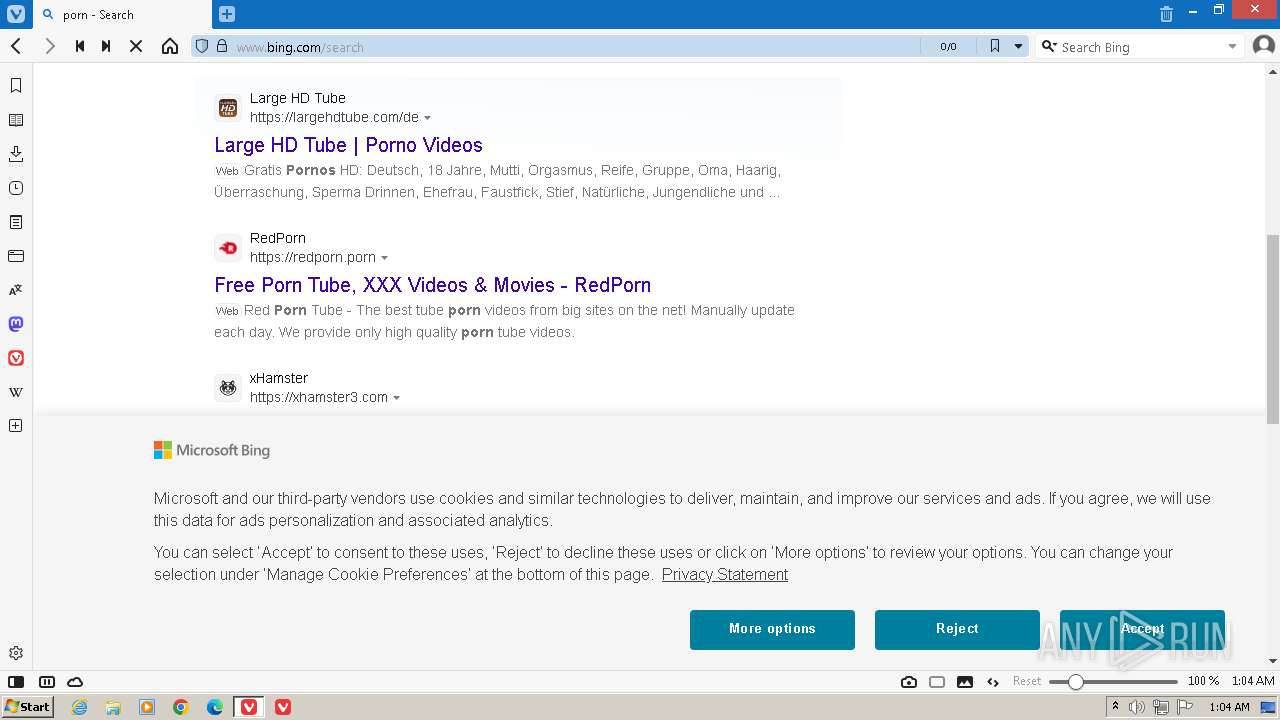The width and height of the screenshot is (1280, 720).
Task: Click the Privacy Statement link
Action: (x=725, y=574)
